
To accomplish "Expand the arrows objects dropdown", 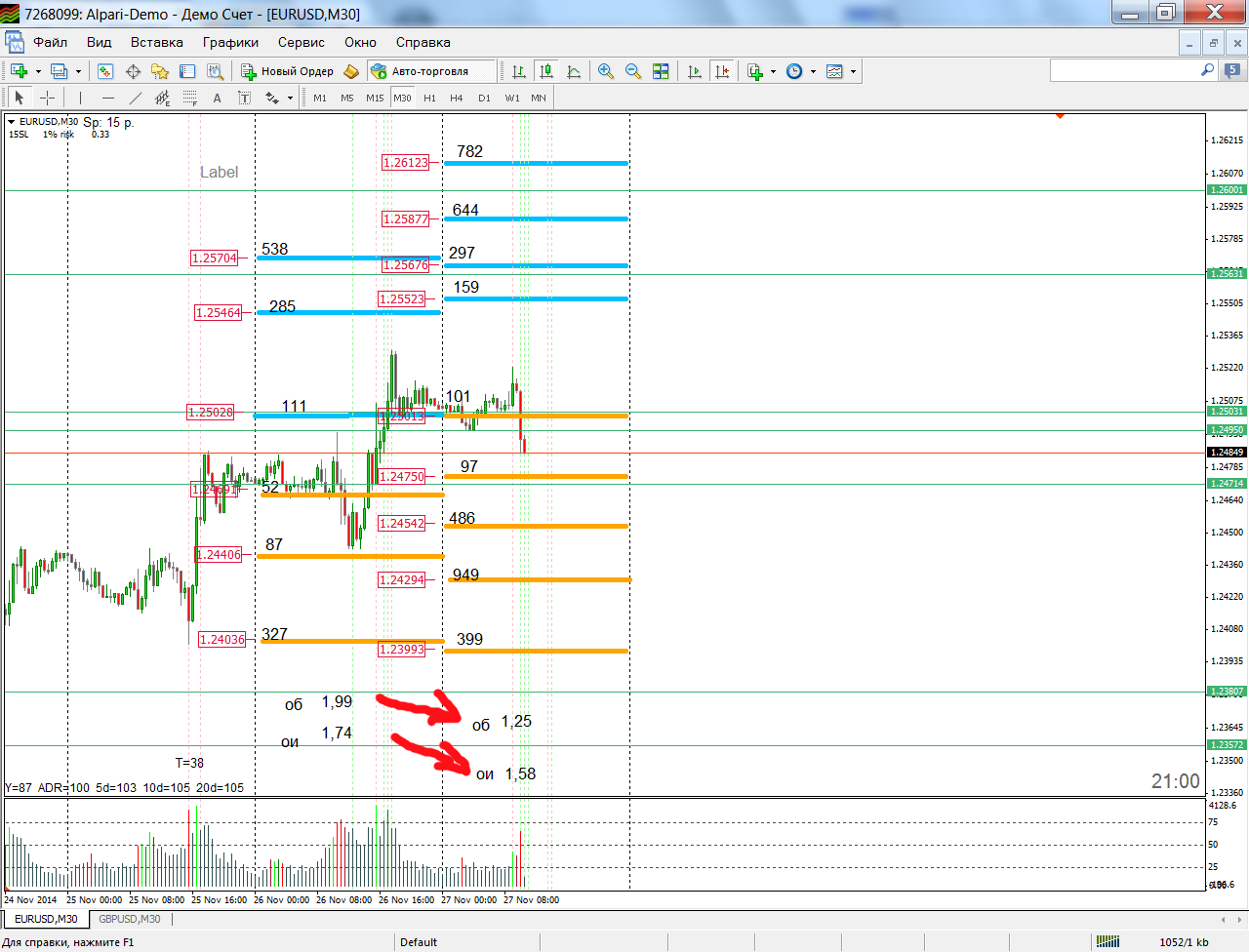I will (290, 98).
